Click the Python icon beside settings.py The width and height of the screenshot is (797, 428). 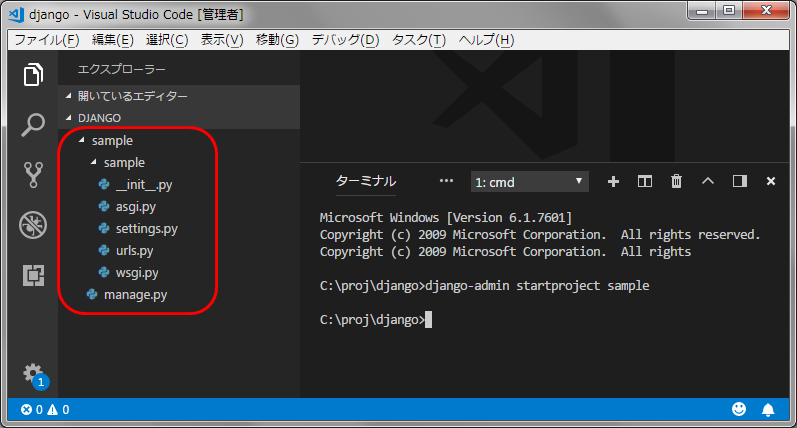tap(104, 229)
